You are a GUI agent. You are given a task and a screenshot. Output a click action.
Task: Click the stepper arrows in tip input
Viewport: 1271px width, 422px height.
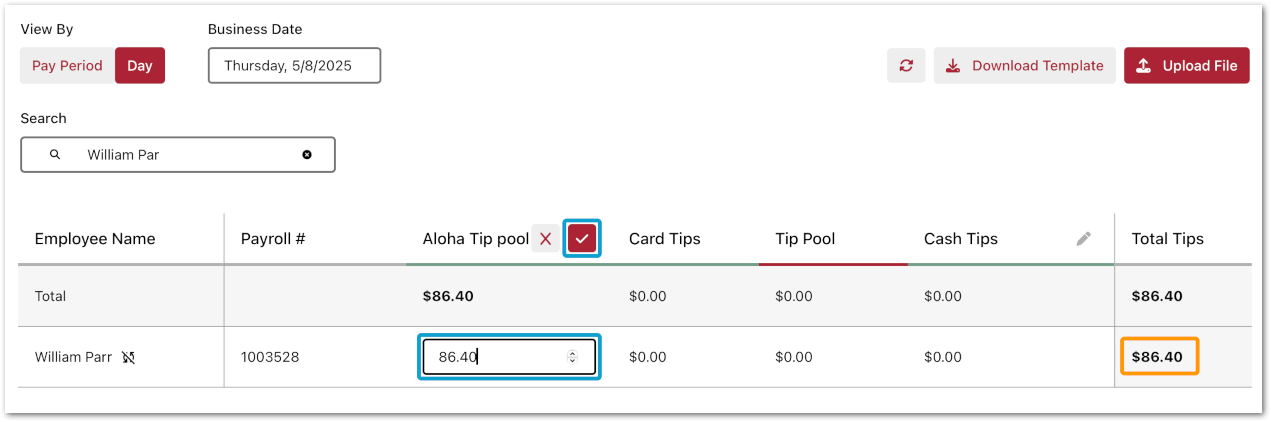point(572,357)
